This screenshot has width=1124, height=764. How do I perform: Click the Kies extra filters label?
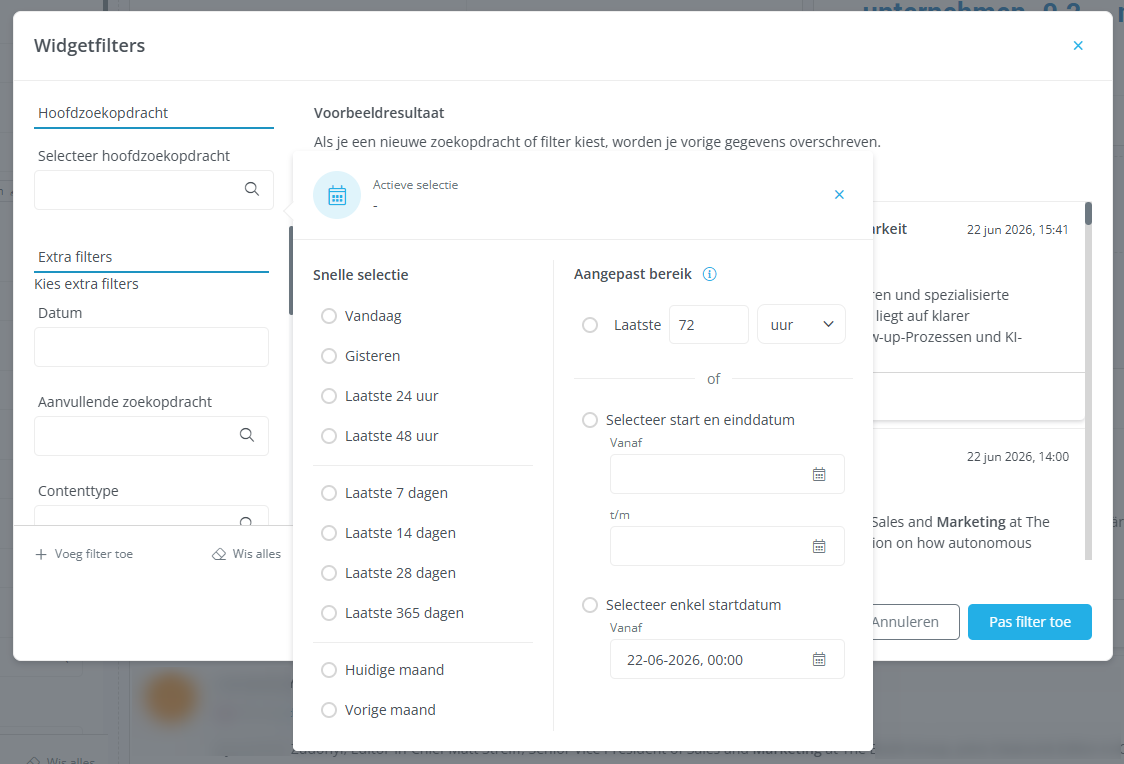click(x=86, y=285)
